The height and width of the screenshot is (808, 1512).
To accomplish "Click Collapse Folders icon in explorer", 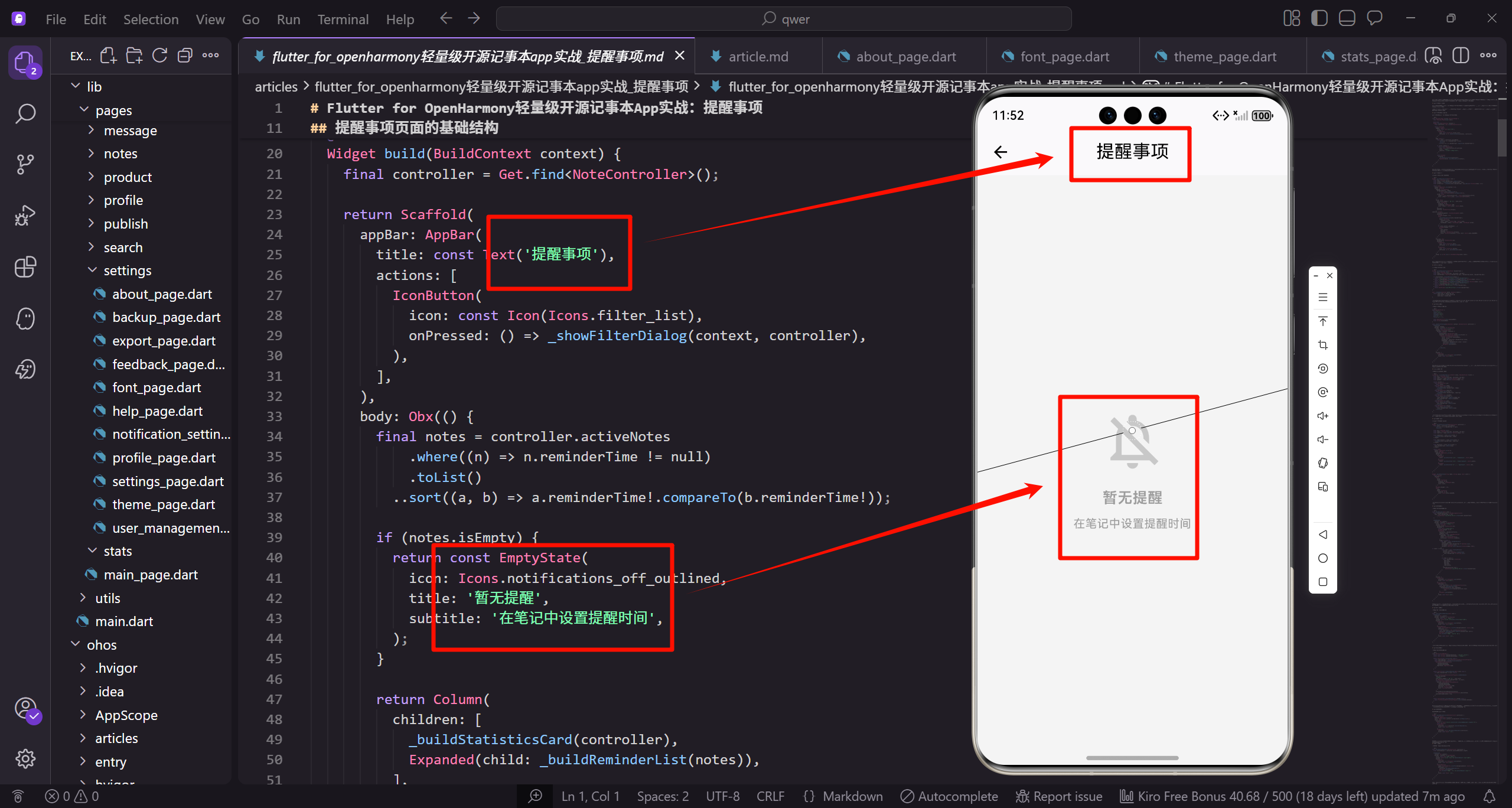I will click(185, 56).
